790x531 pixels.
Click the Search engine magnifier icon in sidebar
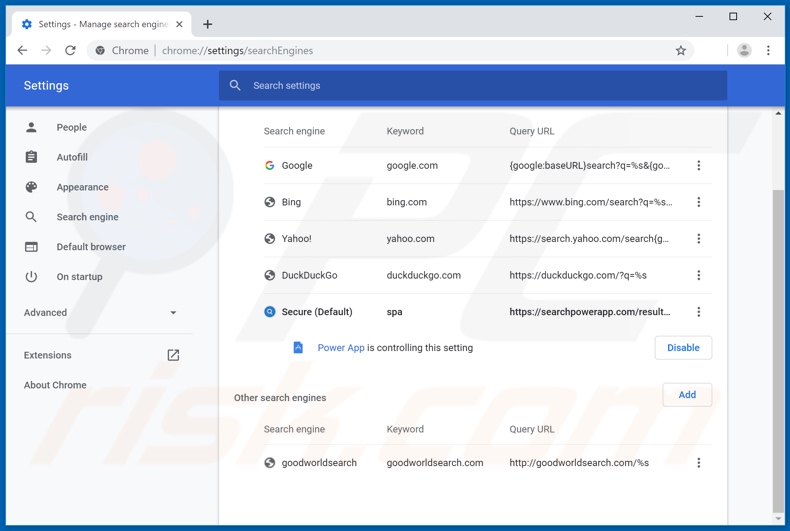point(31,217)
